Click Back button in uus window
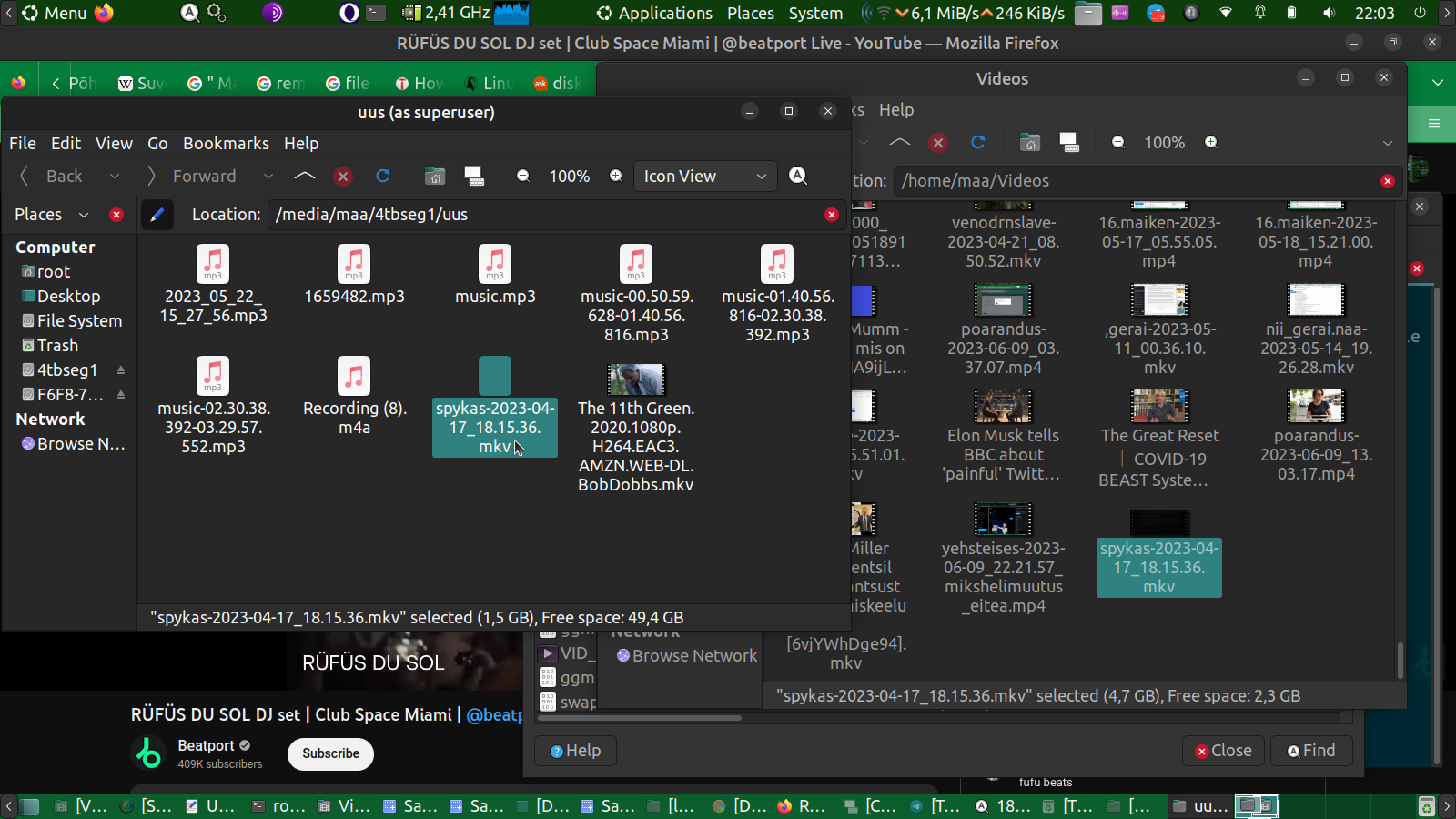1456x819 pixels. click(x=52, y=177)
